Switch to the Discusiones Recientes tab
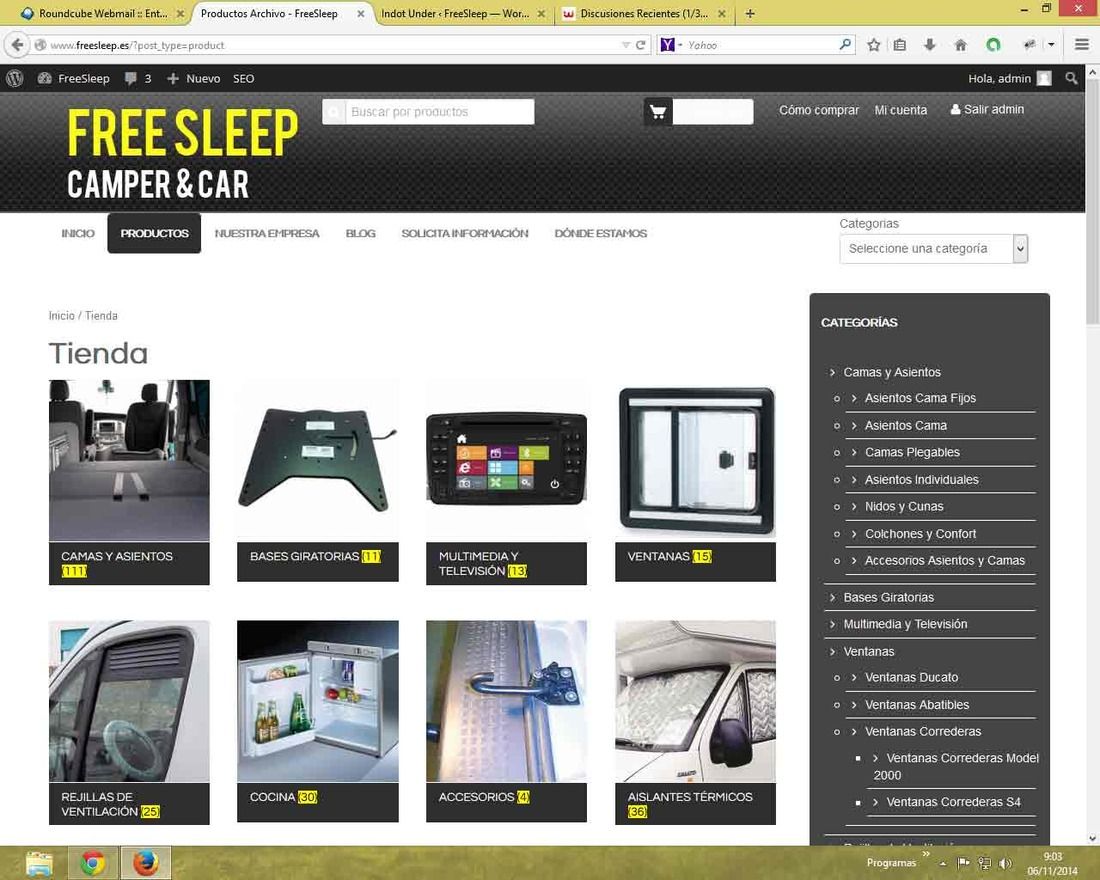Screen dimensions: 1100x880 [643, 13]
